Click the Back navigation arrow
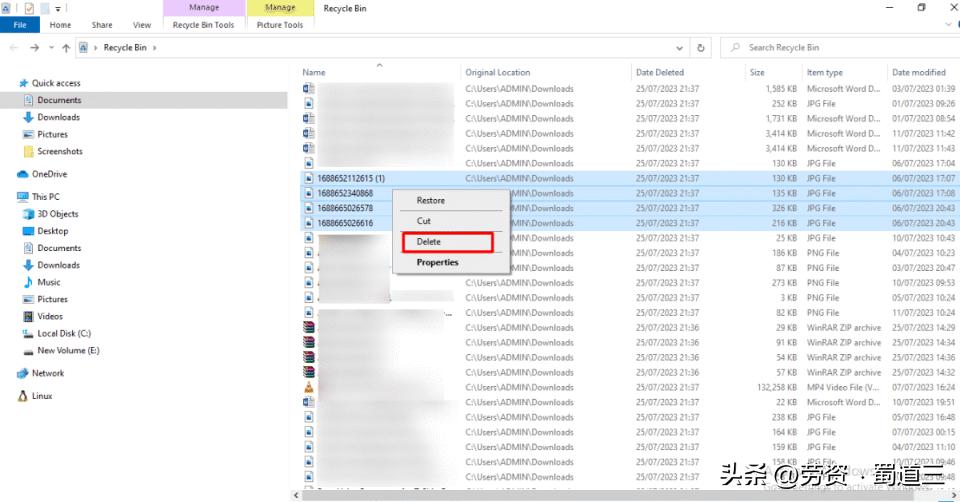 tap(14, 48)
